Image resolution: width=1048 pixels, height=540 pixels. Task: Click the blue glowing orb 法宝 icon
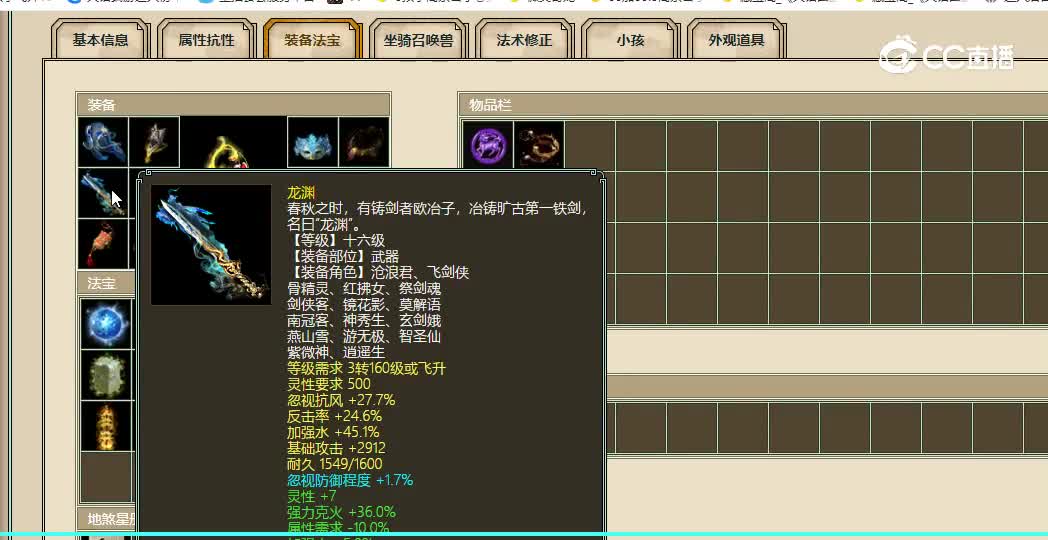coord(106,324)
